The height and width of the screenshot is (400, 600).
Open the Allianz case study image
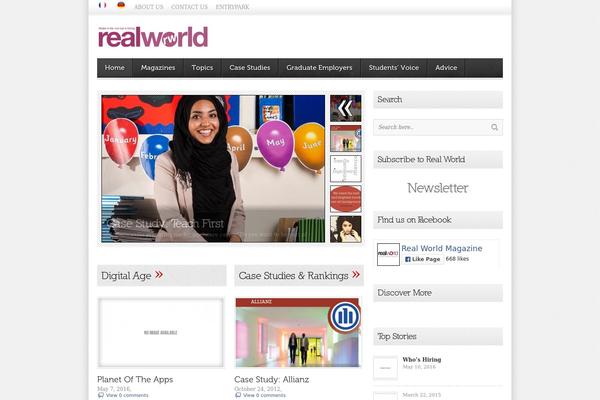tap(298, 332)
